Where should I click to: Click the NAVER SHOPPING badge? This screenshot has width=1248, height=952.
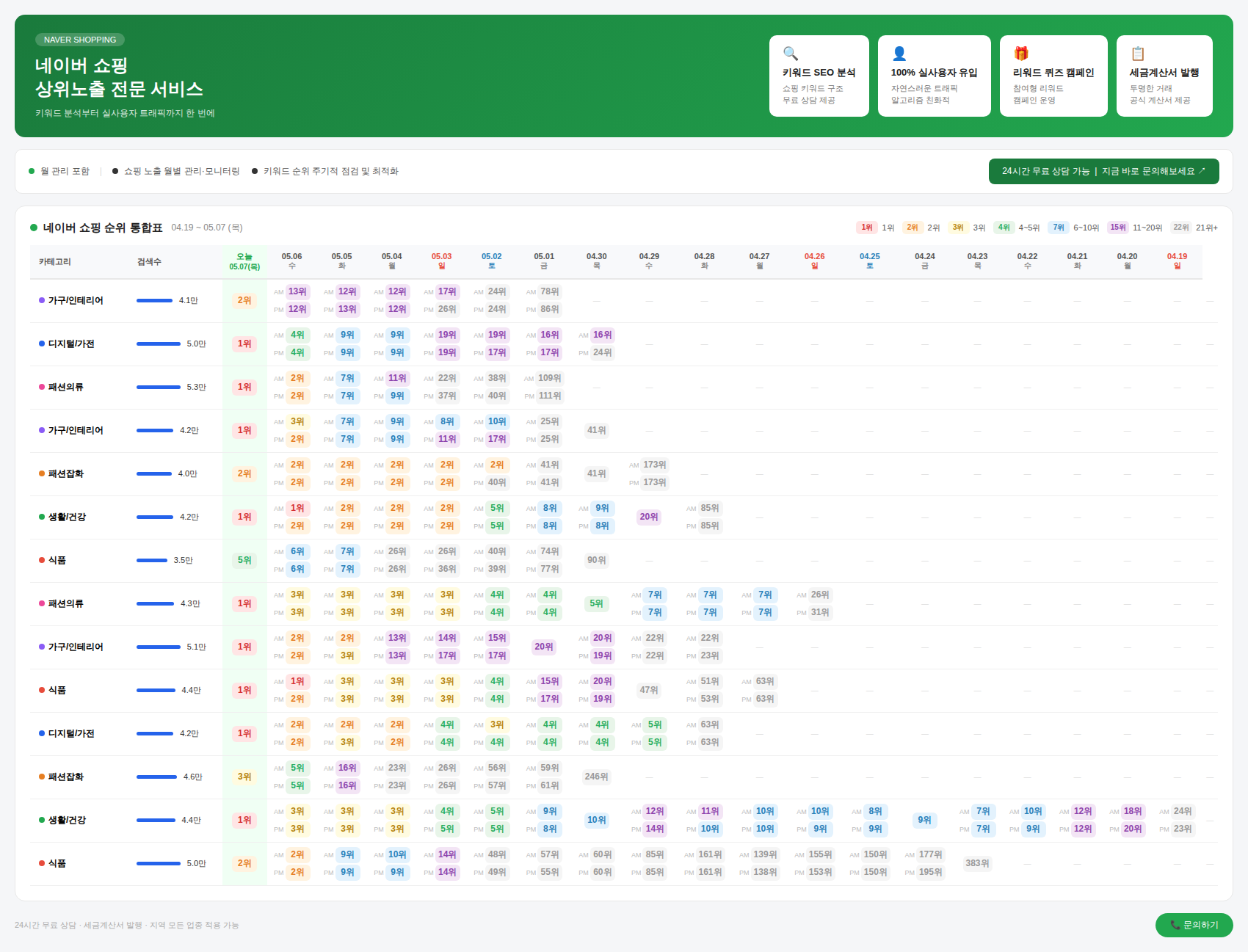[80, 40]
